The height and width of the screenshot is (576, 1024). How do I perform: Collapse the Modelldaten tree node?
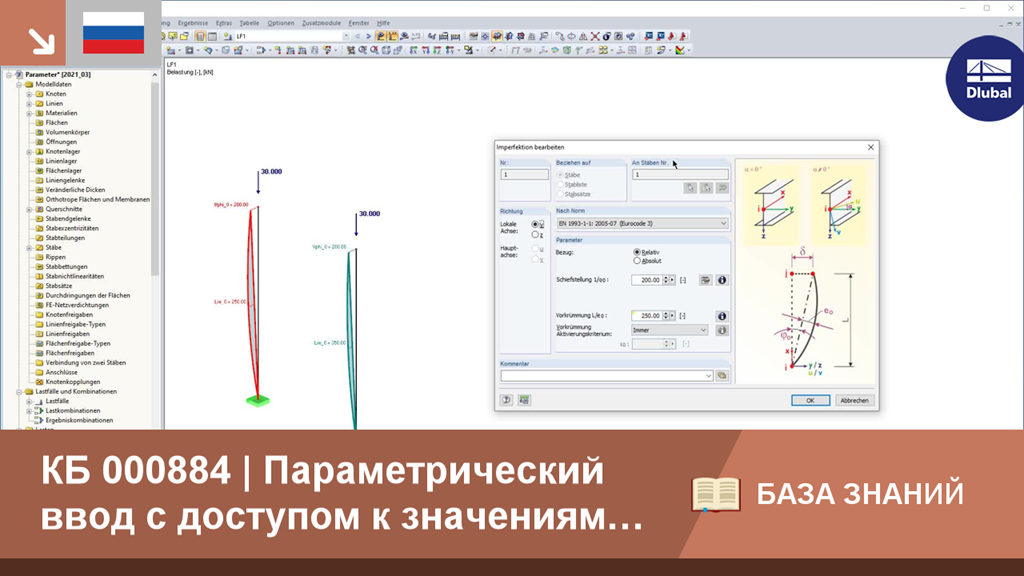coord(19,84)
